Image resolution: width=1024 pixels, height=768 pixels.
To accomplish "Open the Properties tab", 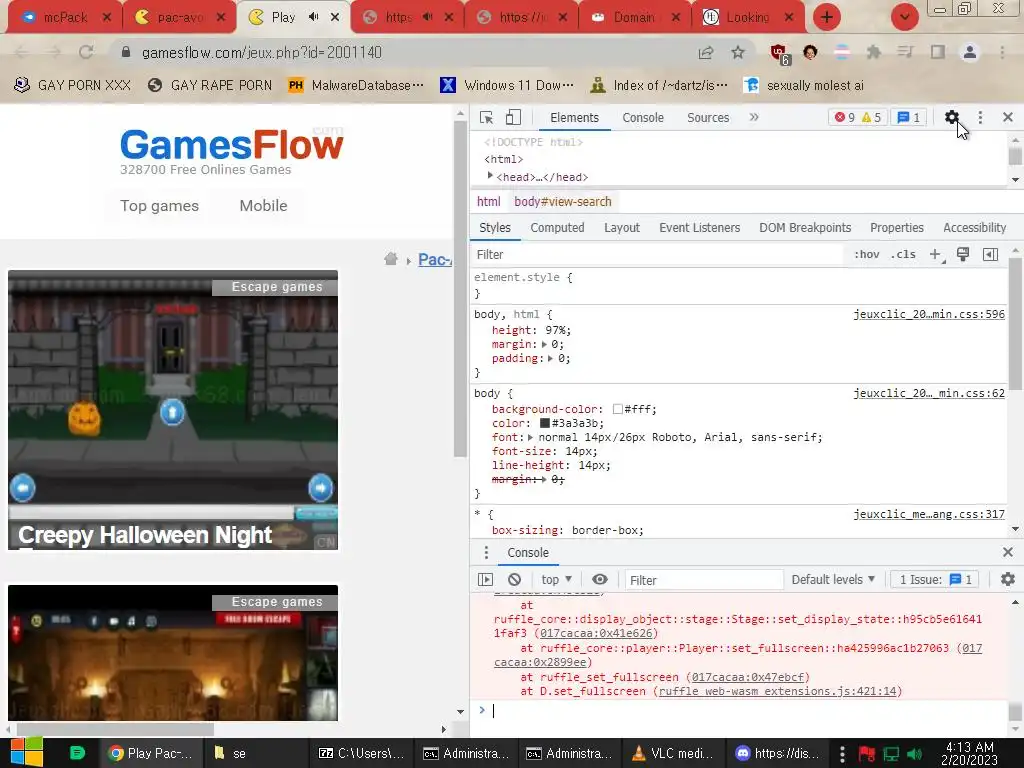I will click(x=897, y=227).
